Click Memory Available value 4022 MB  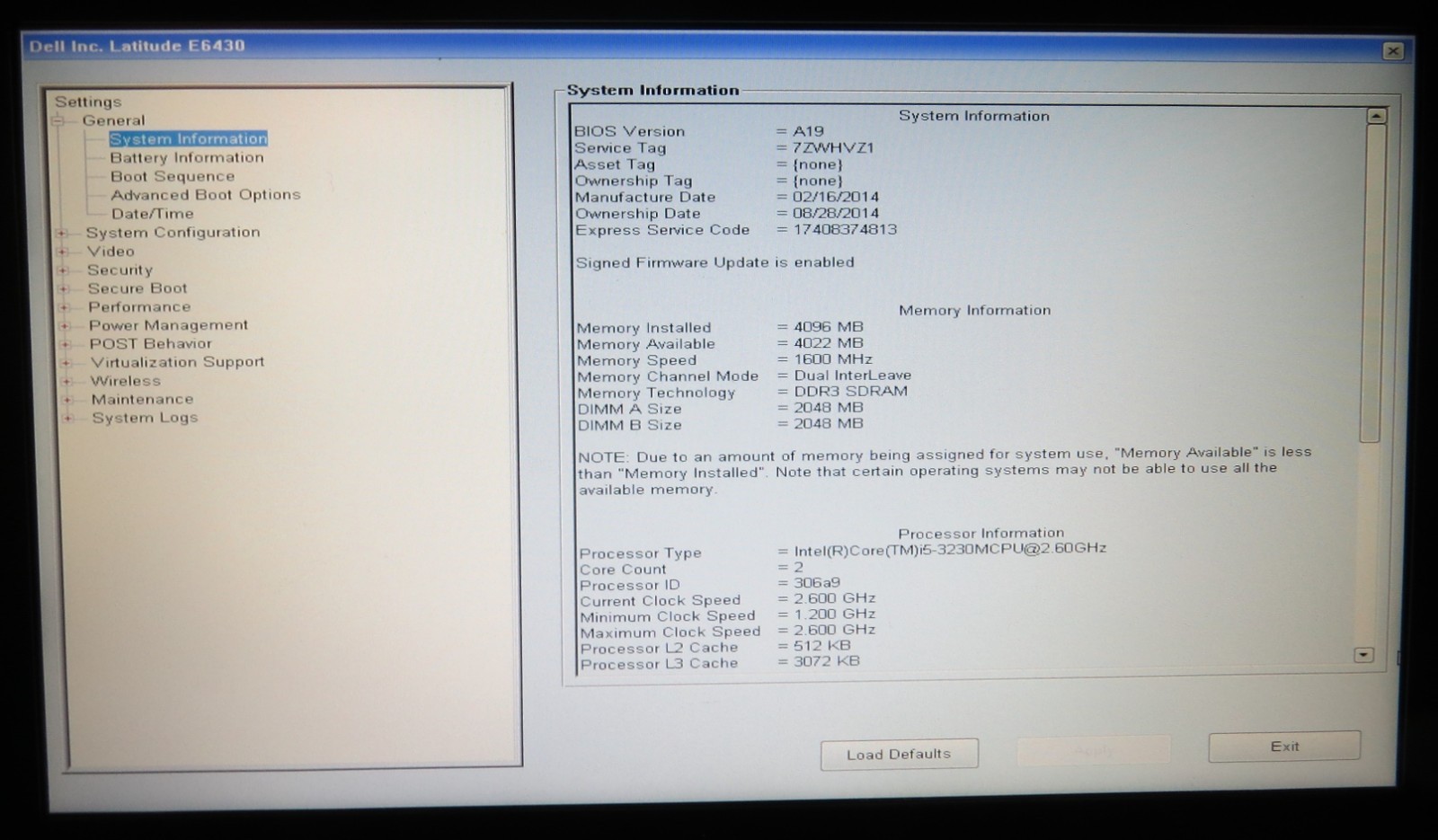[829, 343]
